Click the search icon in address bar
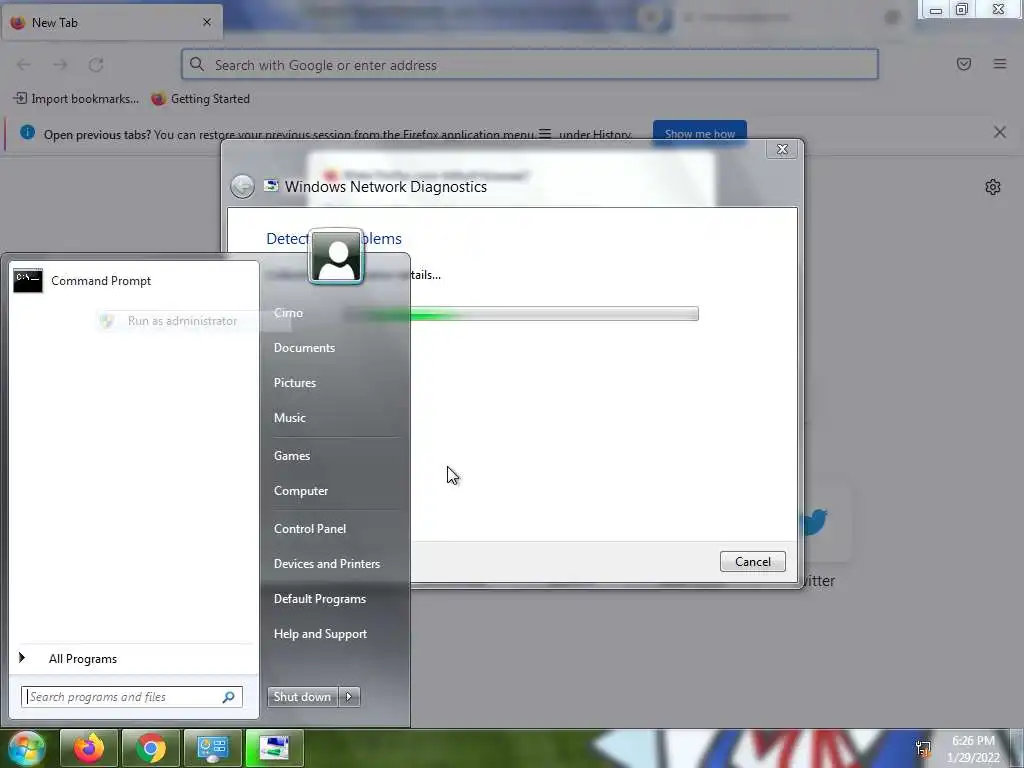Screen dimensions: 1024x768 click(197, 64)
